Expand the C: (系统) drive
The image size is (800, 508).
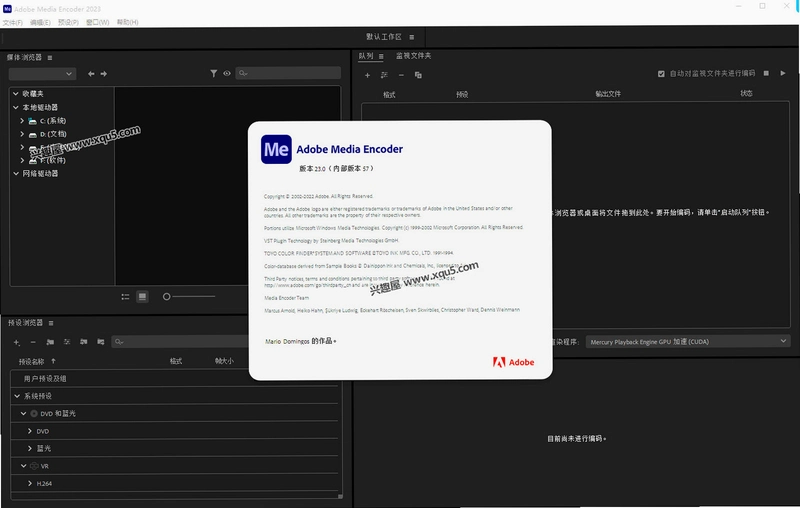[22, 121]
